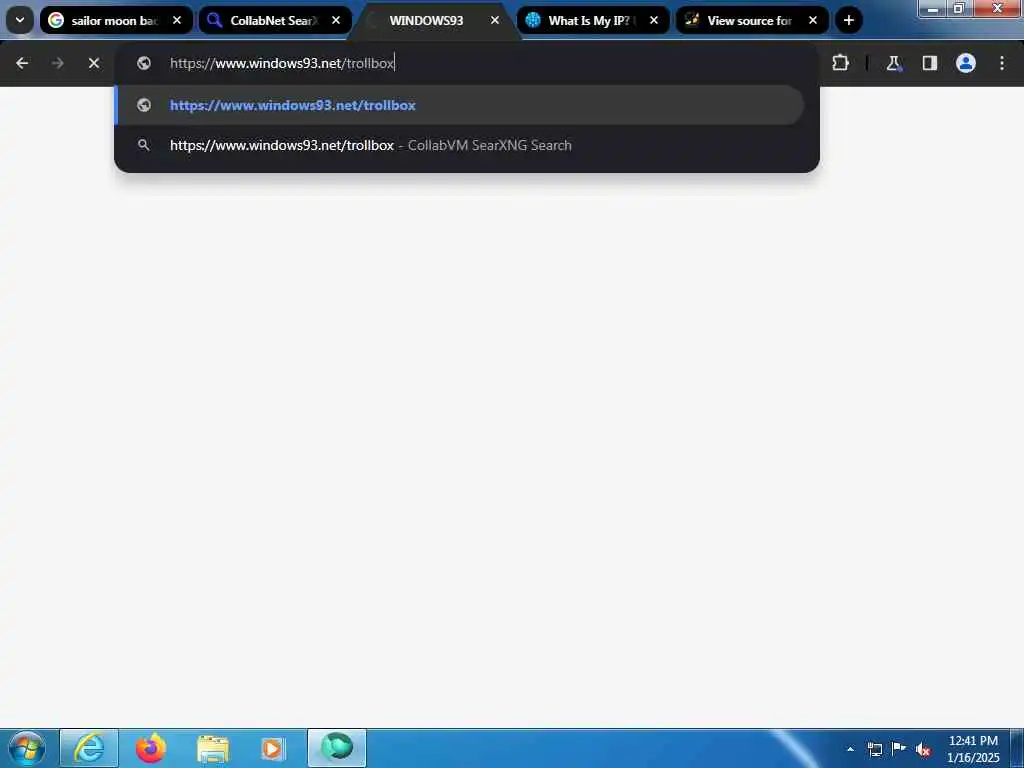This screenshot has height=768, width=1024.
Task: Show hidden system tray icons
Action: click(850, 749)
